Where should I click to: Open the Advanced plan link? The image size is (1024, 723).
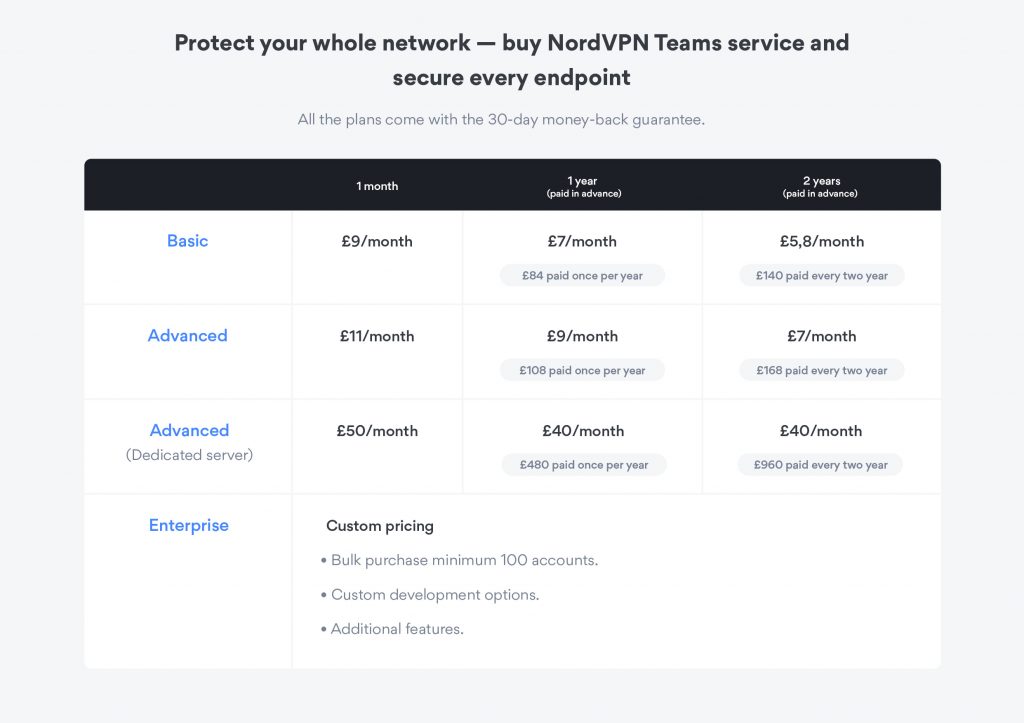(187, 336)
